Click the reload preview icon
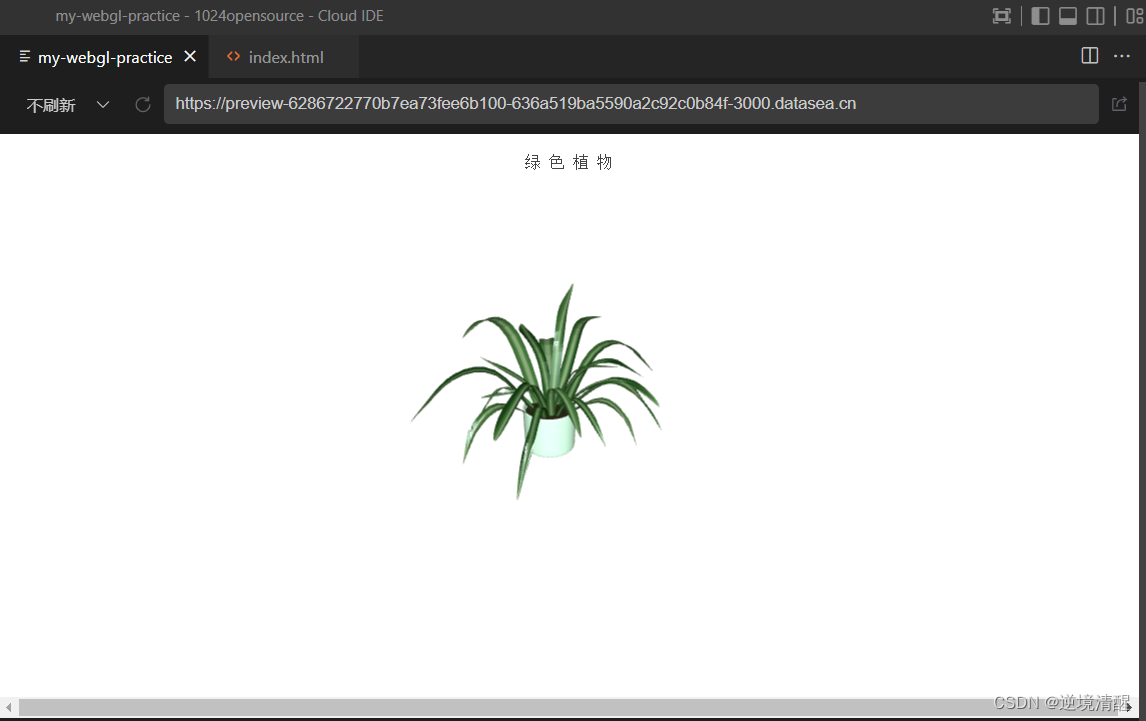1146x721 pixels. (142, 104)
